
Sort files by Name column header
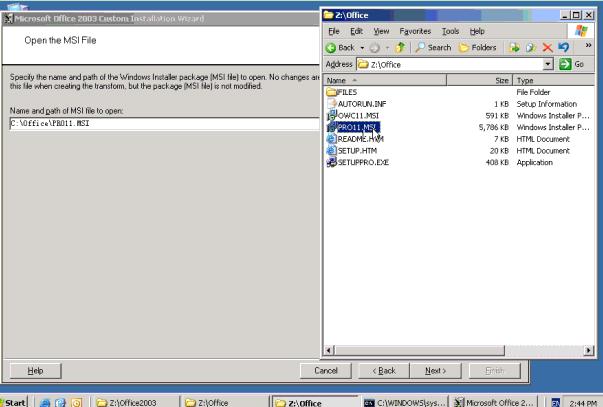[385, 80]
